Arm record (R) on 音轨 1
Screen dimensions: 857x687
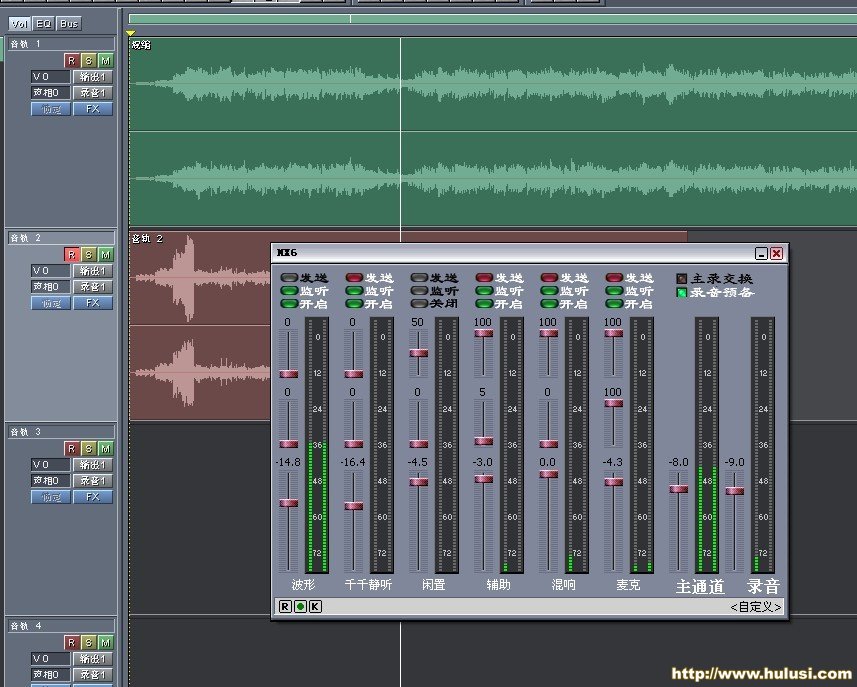pyautogui.click(x=71, y=61)
